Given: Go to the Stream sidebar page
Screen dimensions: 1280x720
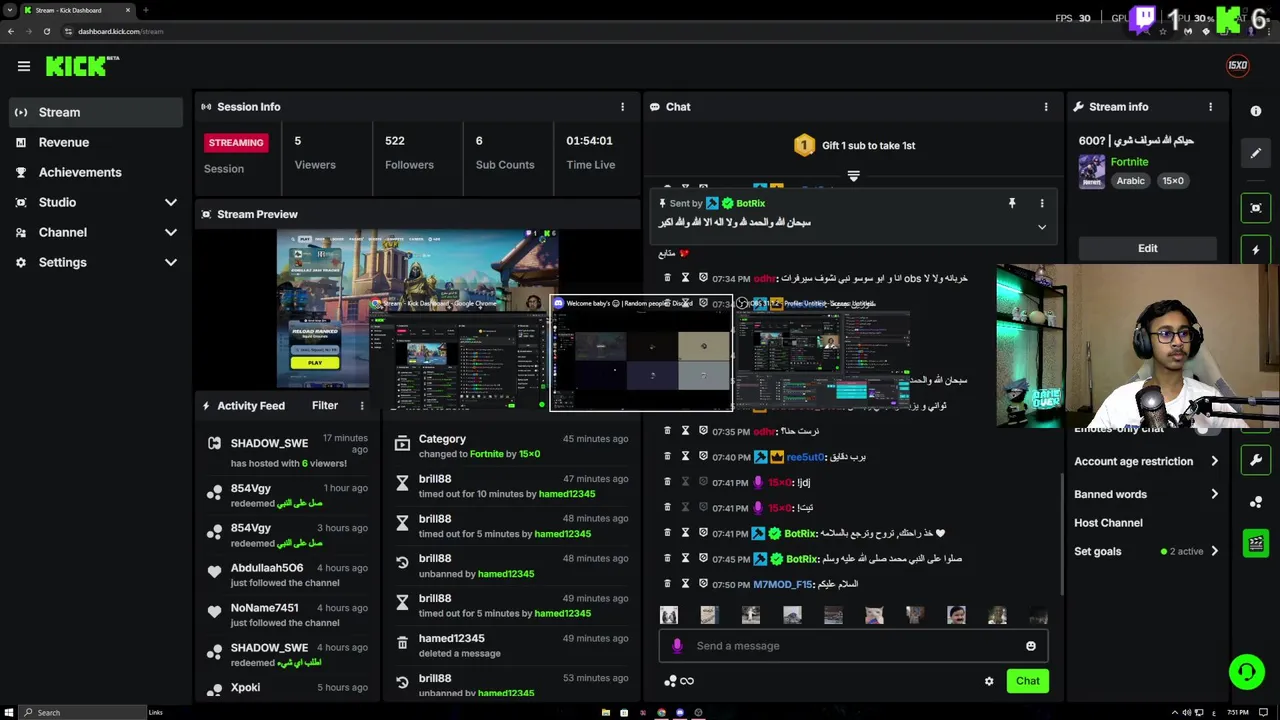Looking at the screenshot, I should click(x=96, y=112).
